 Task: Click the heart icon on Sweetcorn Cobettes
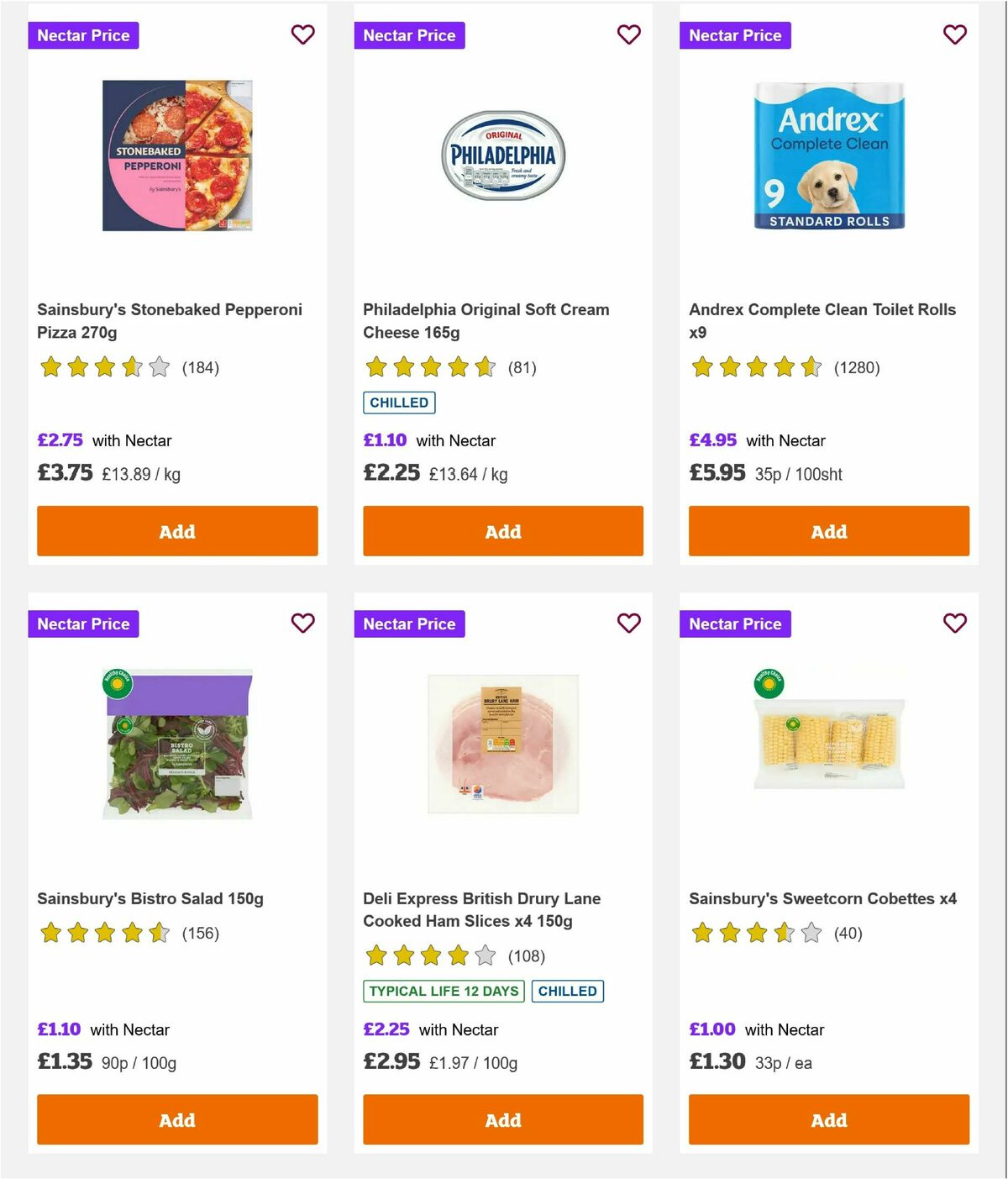point(954,624)
